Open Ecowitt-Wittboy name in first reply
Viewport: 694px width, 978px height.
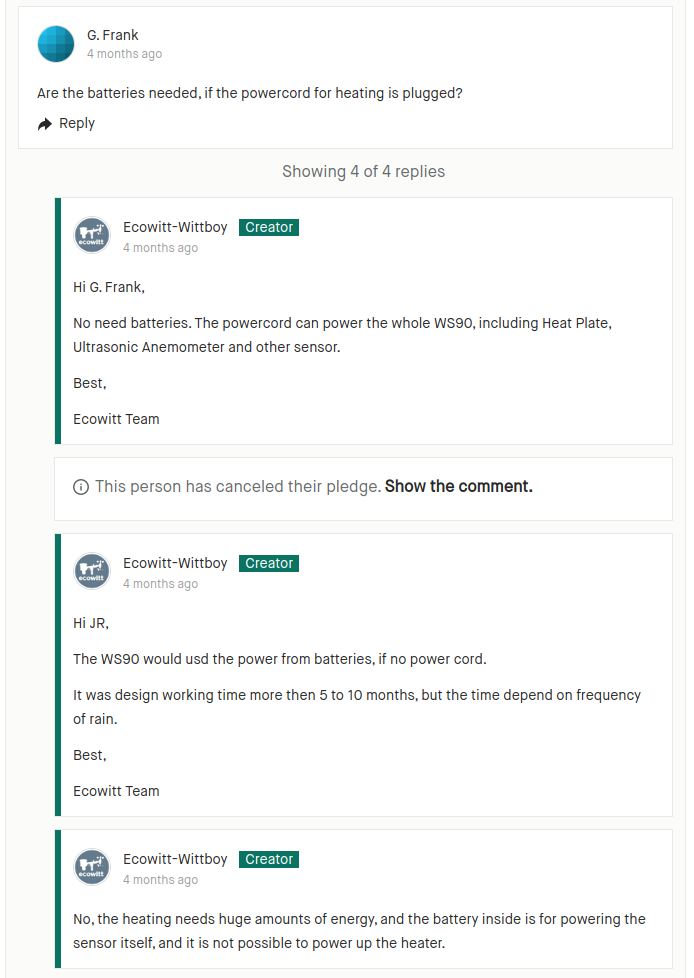[x=175, y=227]
